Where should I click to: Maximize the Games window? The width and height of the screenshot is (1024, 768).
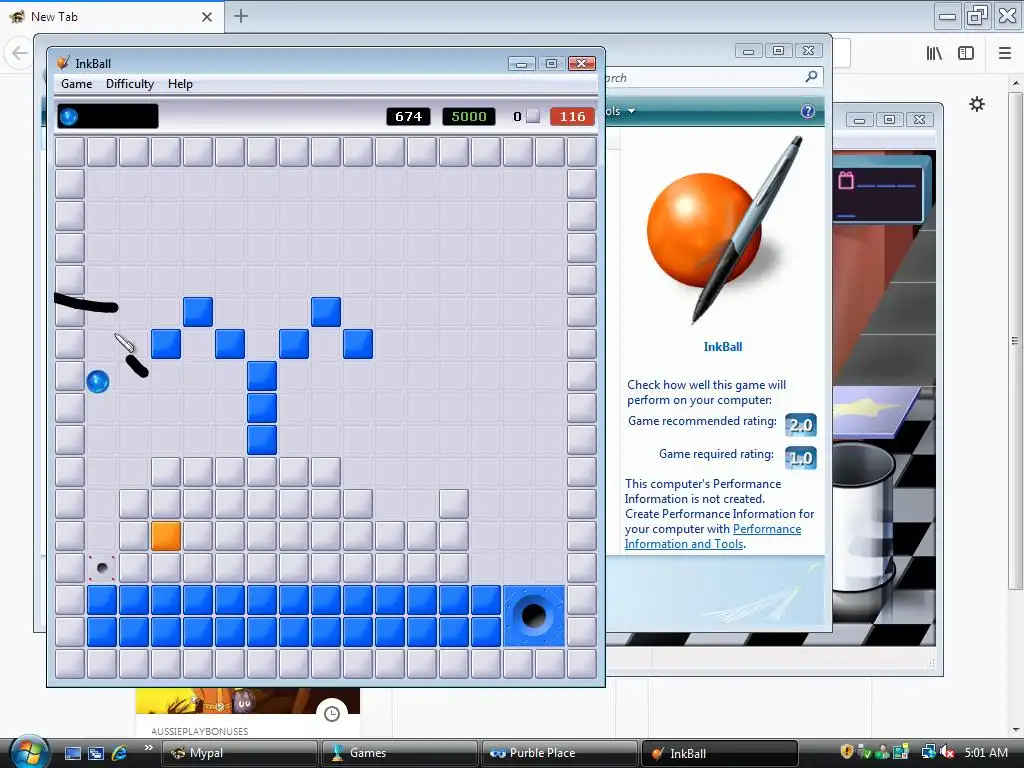click(x=778, y=51)
